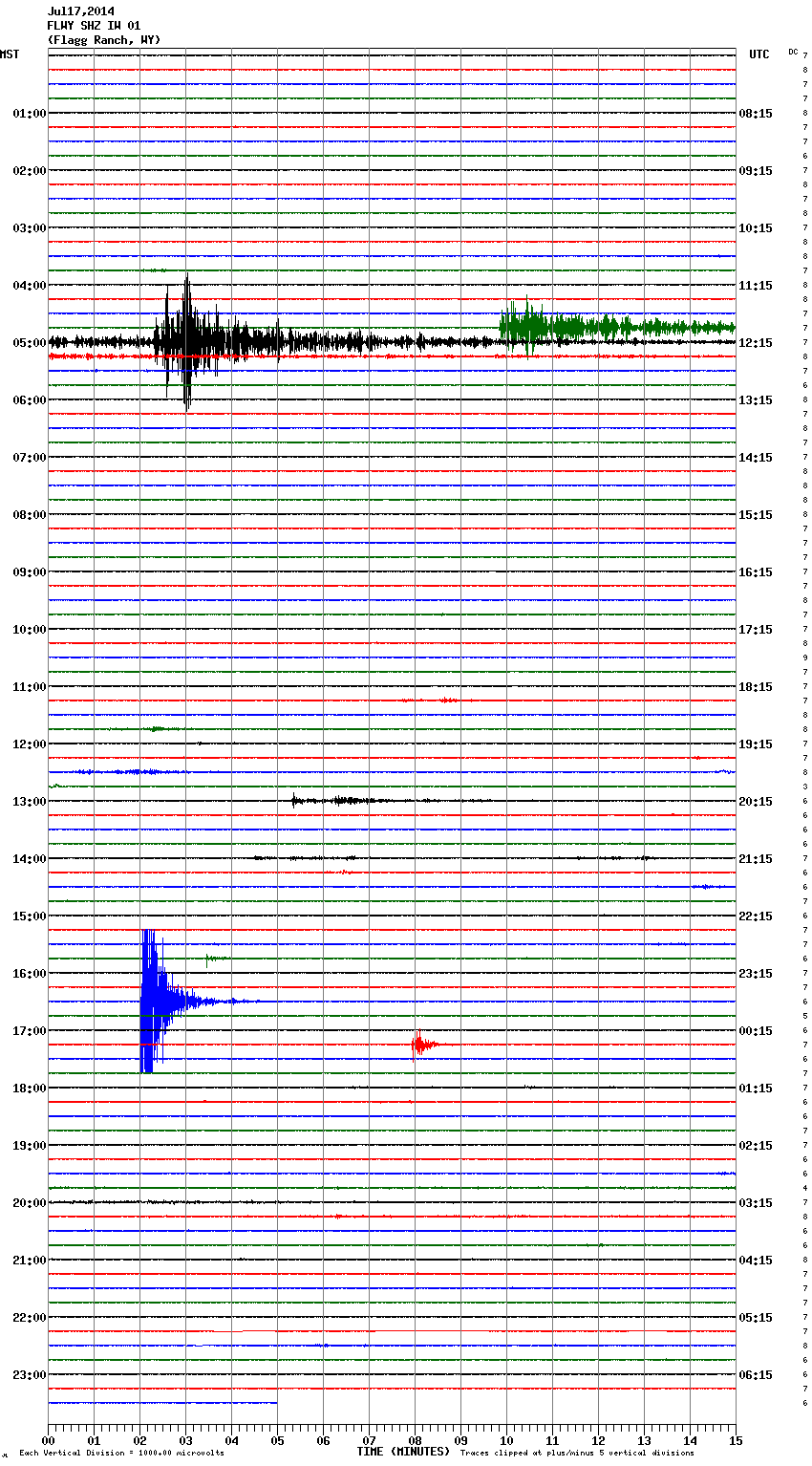812x1466 pixels.
Task: Select the 23:00 MST time label
Action: tap(30, 1375)
